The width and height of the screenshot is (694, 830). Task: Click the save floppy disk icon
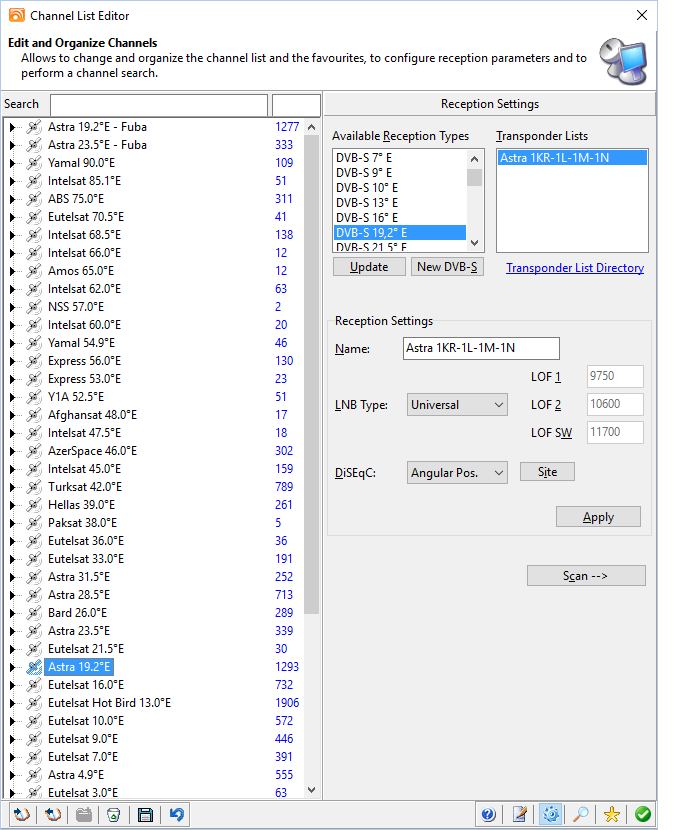point(145,815)
